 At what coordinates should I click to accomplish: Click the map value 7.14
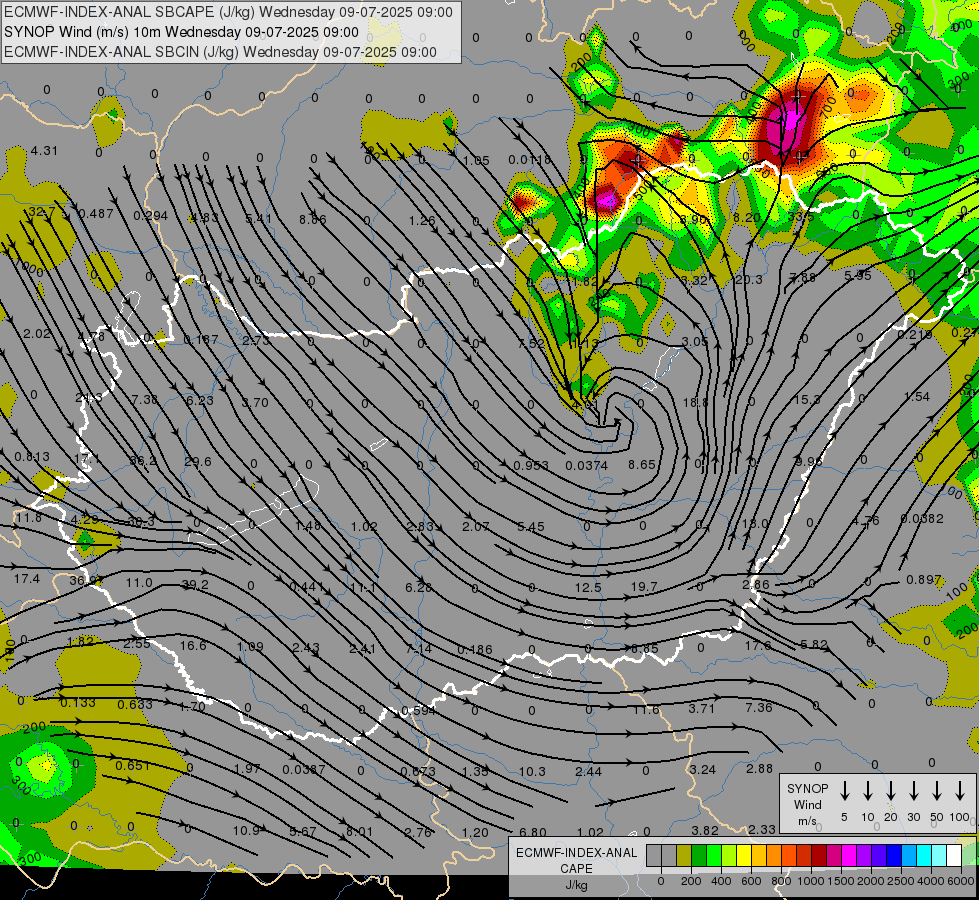pyautogui.click(x=418, y=649)
